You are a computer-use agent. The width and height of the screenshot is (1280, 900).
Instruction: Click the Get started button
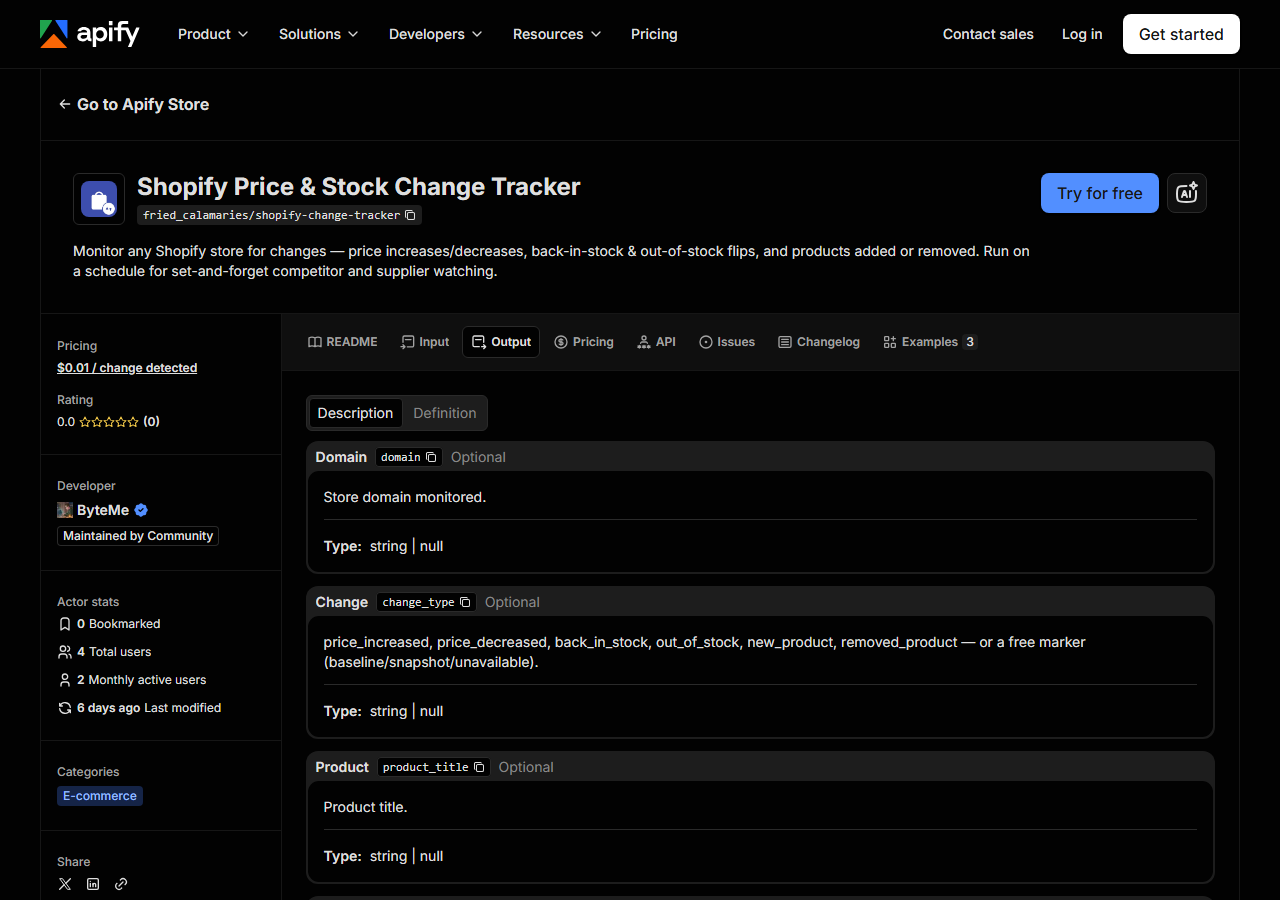pos(1181,34)
